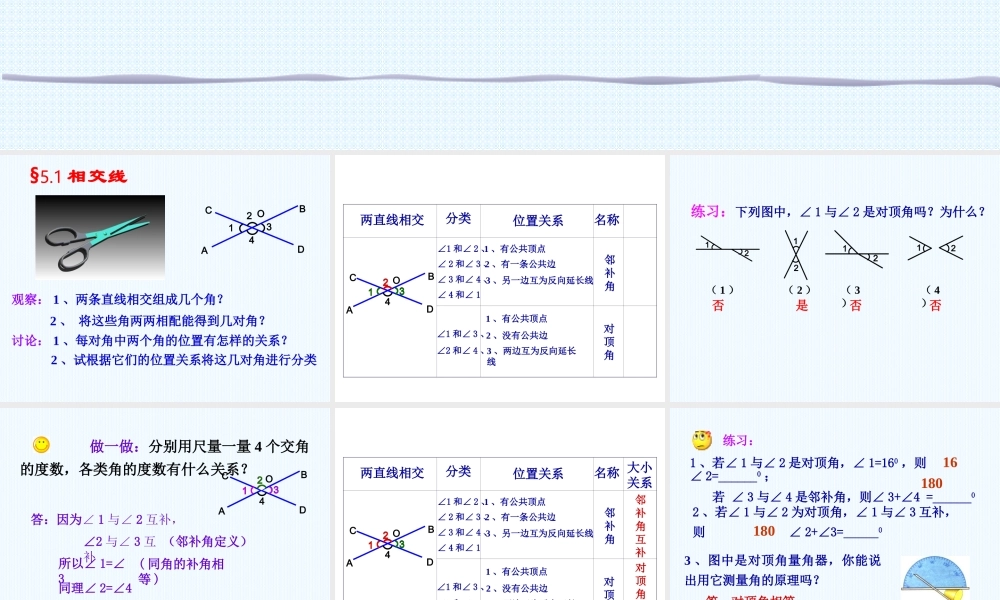The image size is (1000, 600).
Task: Click the 分类 header in the table without 大小关系
Action: (x=459, y=219)
